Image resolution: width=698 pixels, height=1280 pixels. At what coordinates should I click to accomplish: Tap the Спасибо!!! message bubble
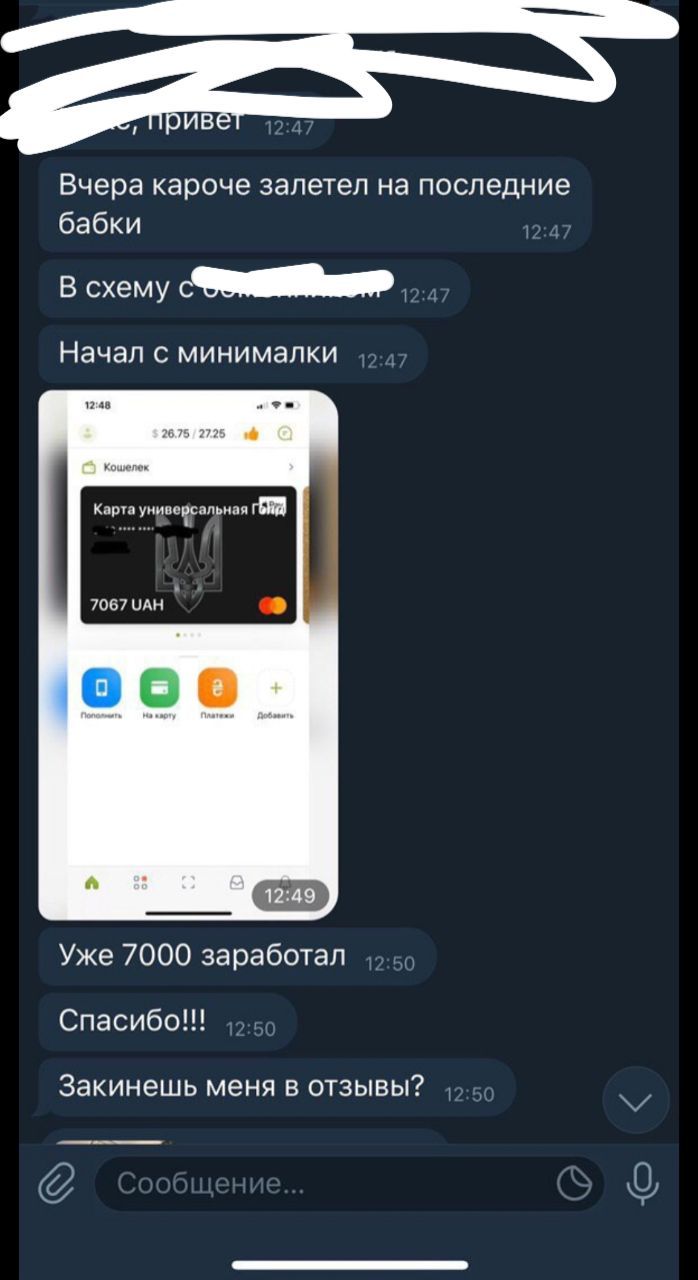click(168, 1022)
